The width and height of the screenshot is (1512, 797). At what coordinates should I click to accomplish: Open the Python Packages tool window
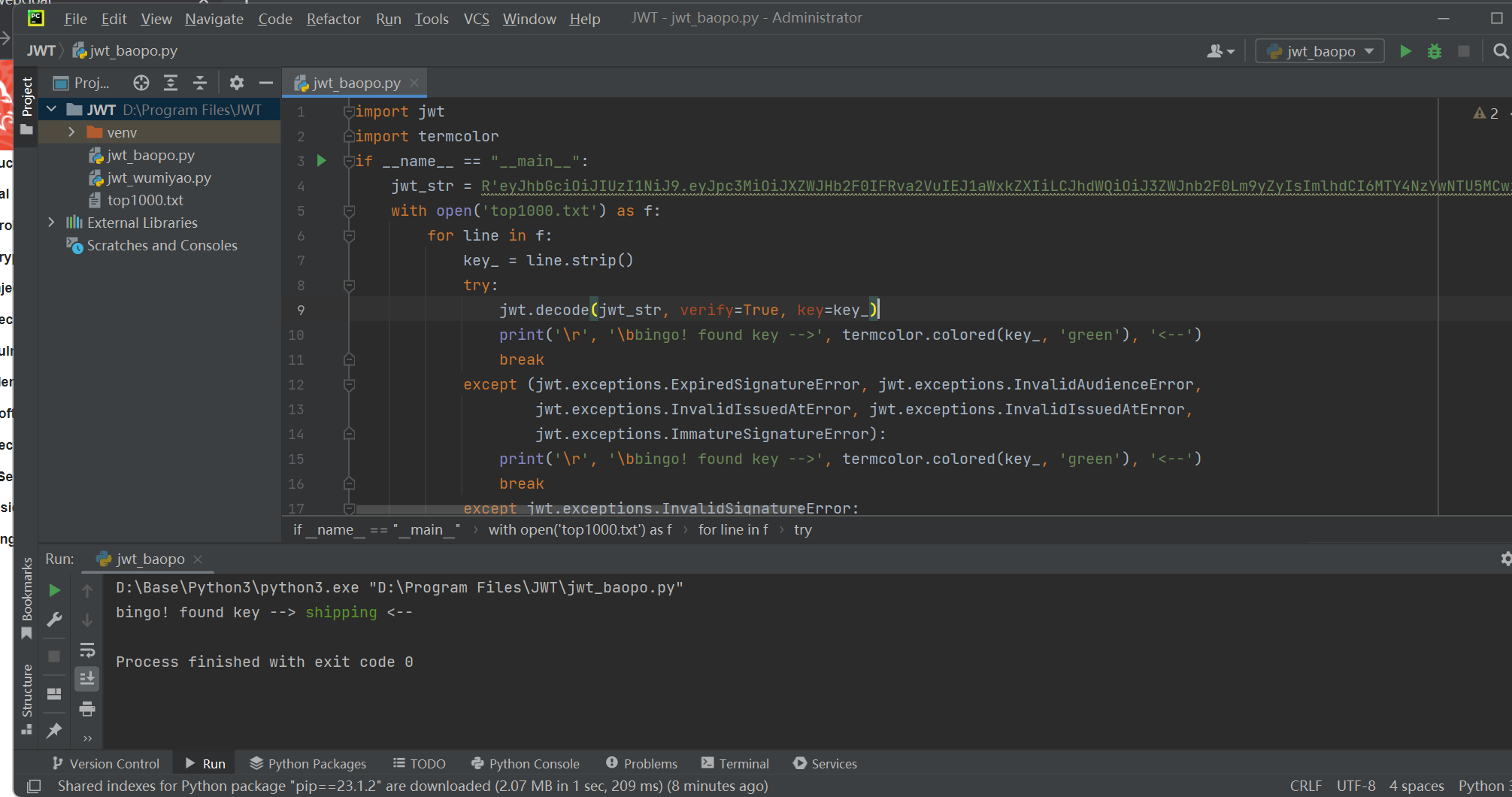point(308,763)
